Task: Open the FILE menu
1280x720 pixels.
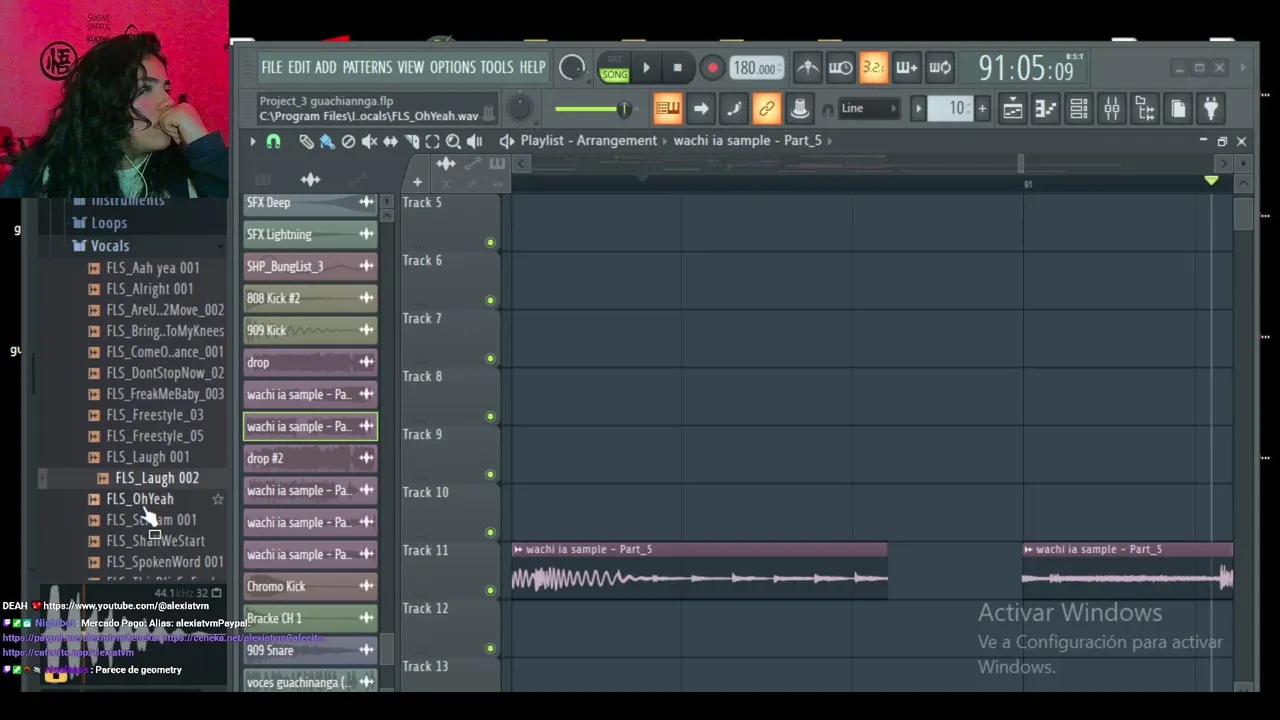Action: tap(272, 67)
